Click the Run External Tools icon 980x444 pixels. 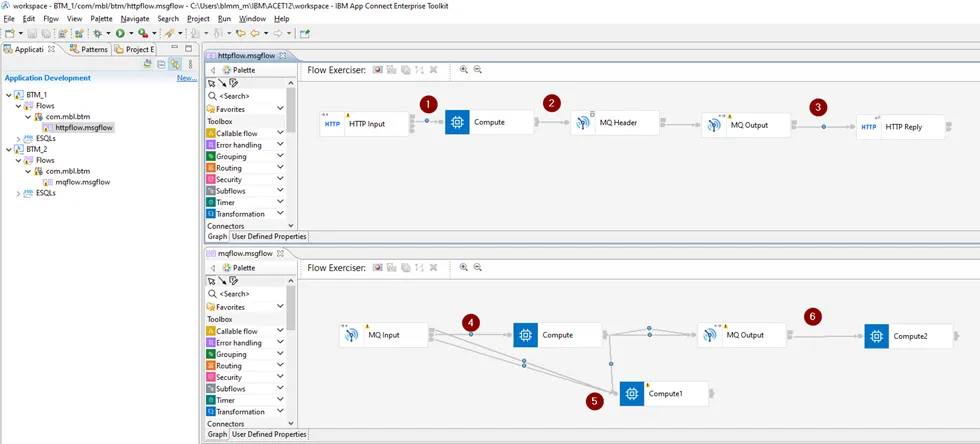coord(143,34)
